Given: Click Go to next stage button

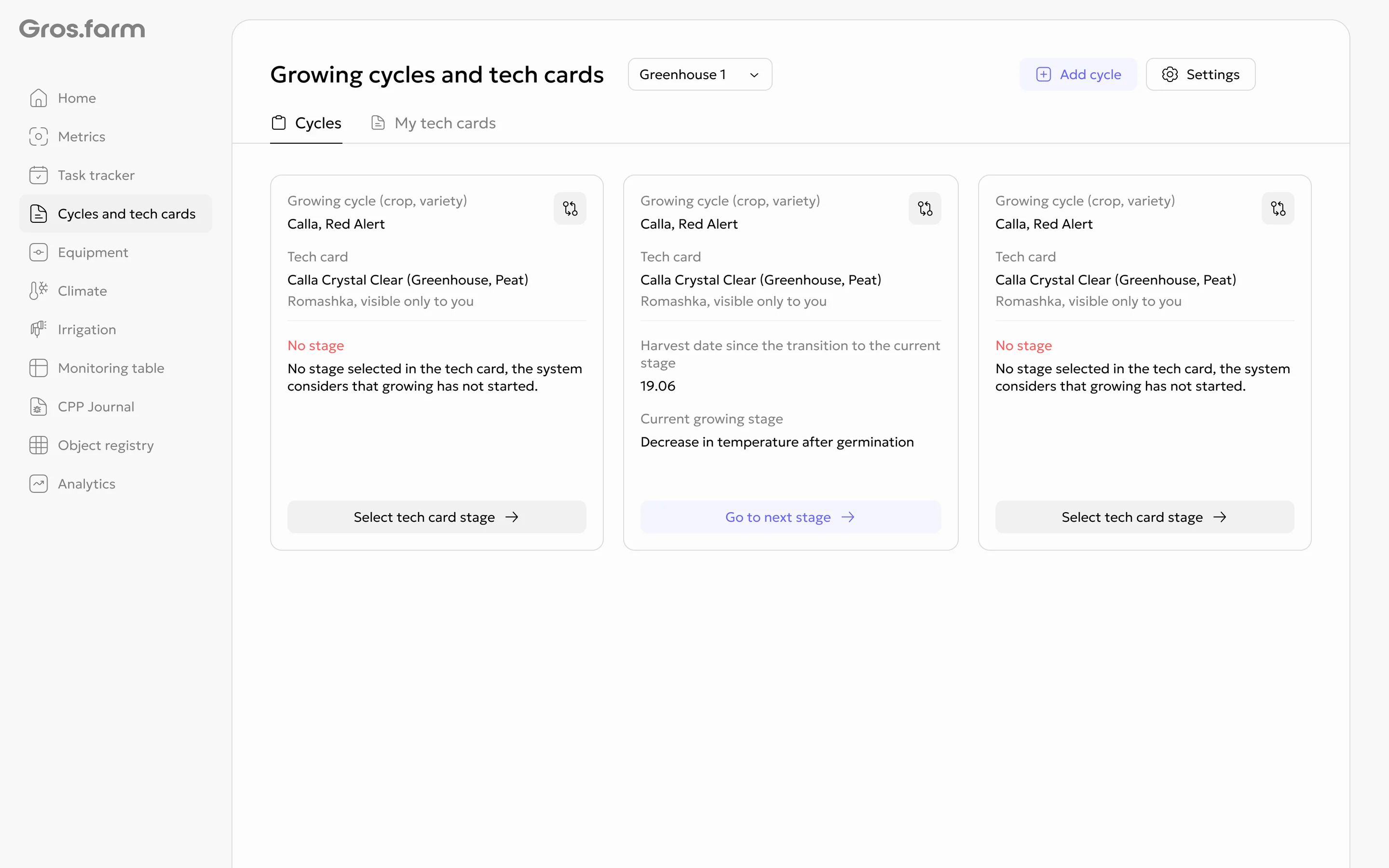Looking at the screenshot, I should click(790, 517).
